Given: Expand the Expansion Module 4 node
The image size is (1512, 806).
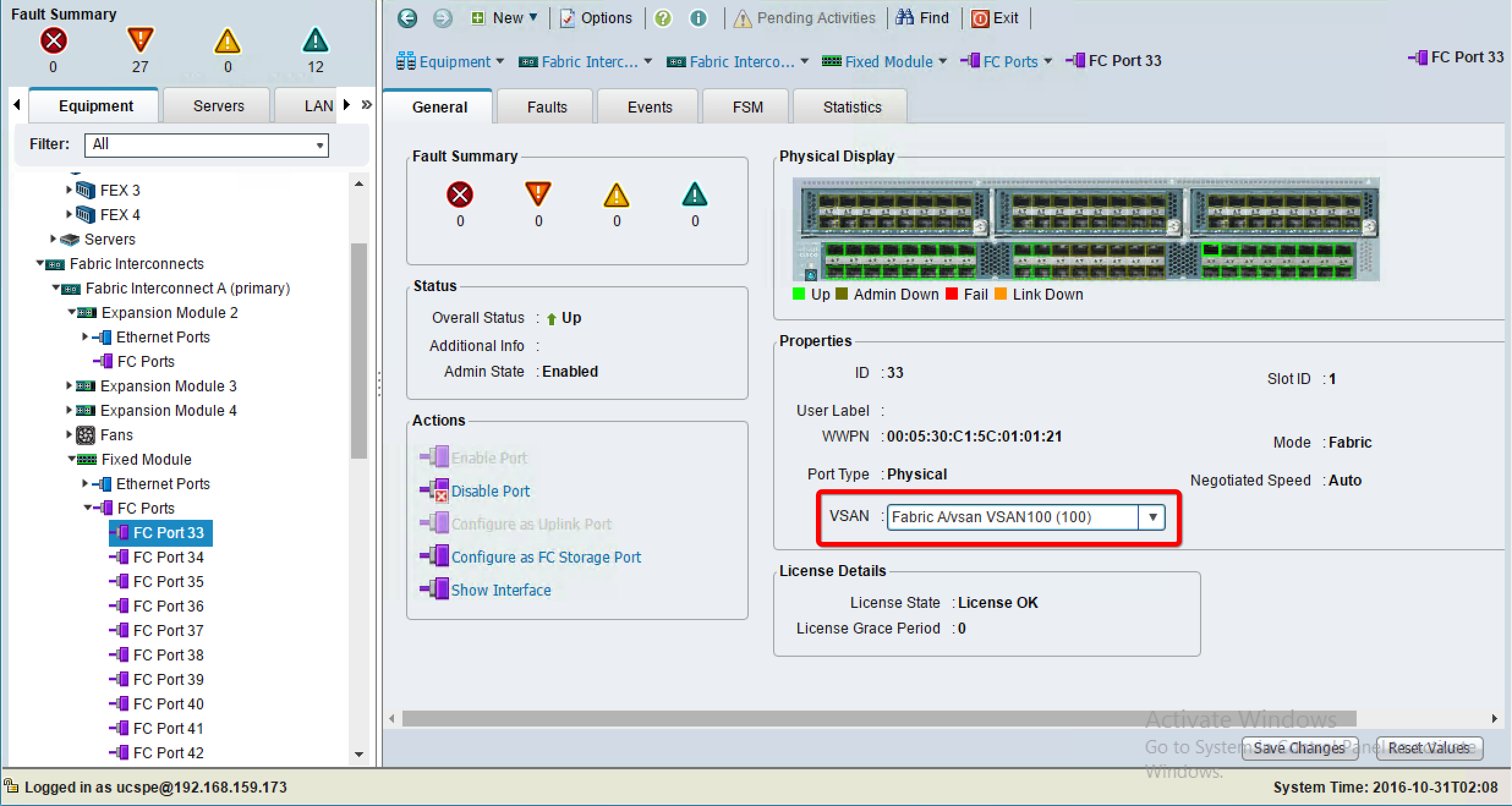Looking at the screenshot, I should tap(69, 410).
